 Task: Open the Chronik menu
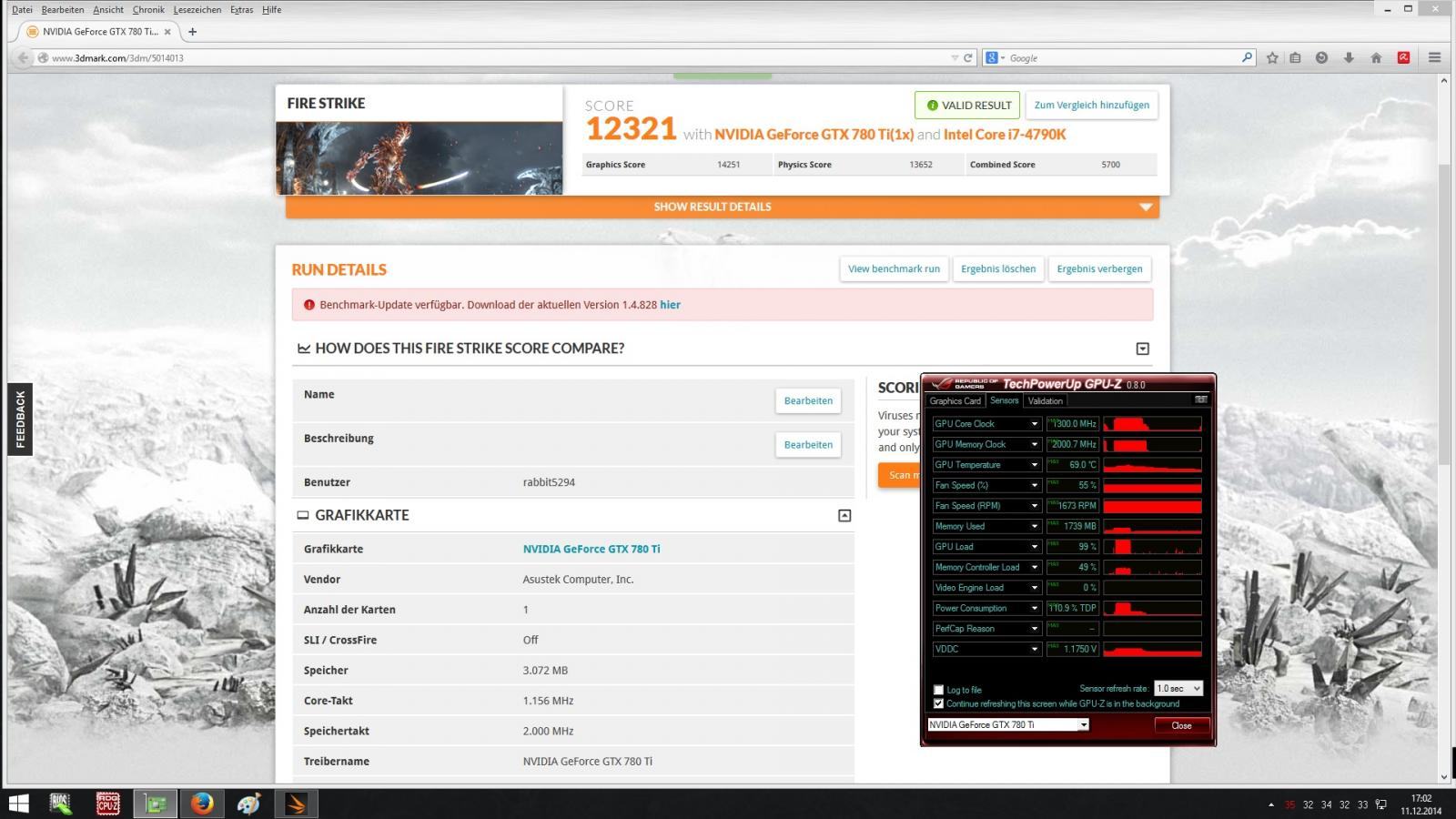(x=148, y=9)
